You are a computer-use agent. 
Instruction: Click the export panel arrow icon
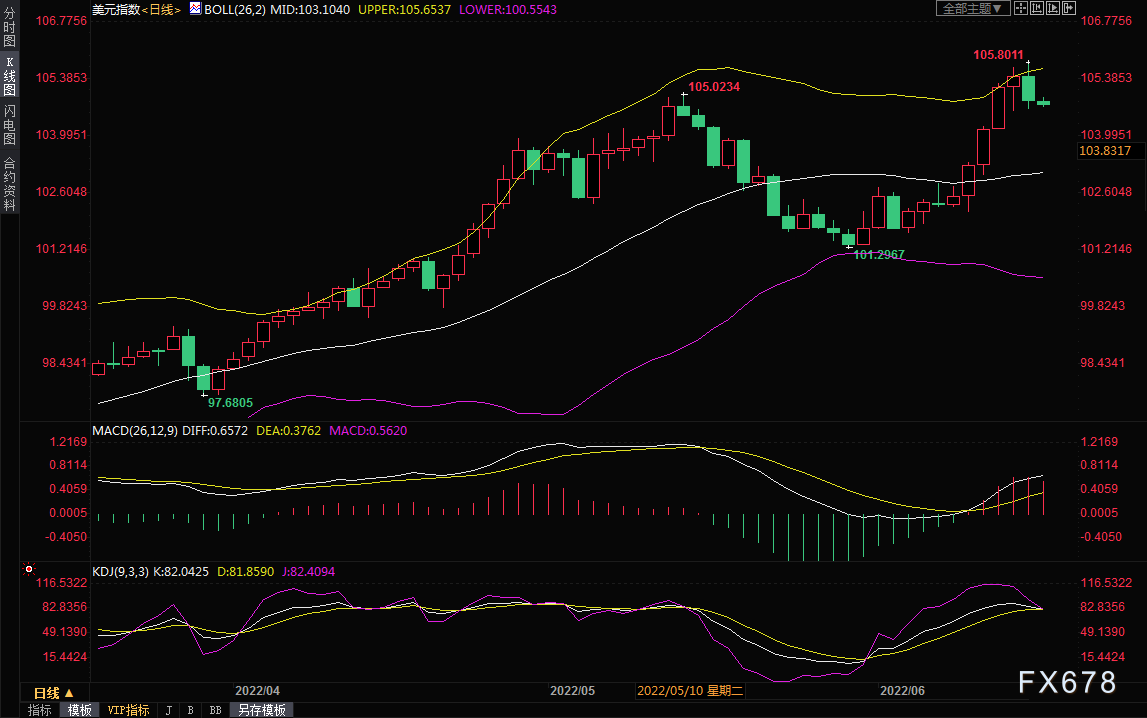[1069, 8]
